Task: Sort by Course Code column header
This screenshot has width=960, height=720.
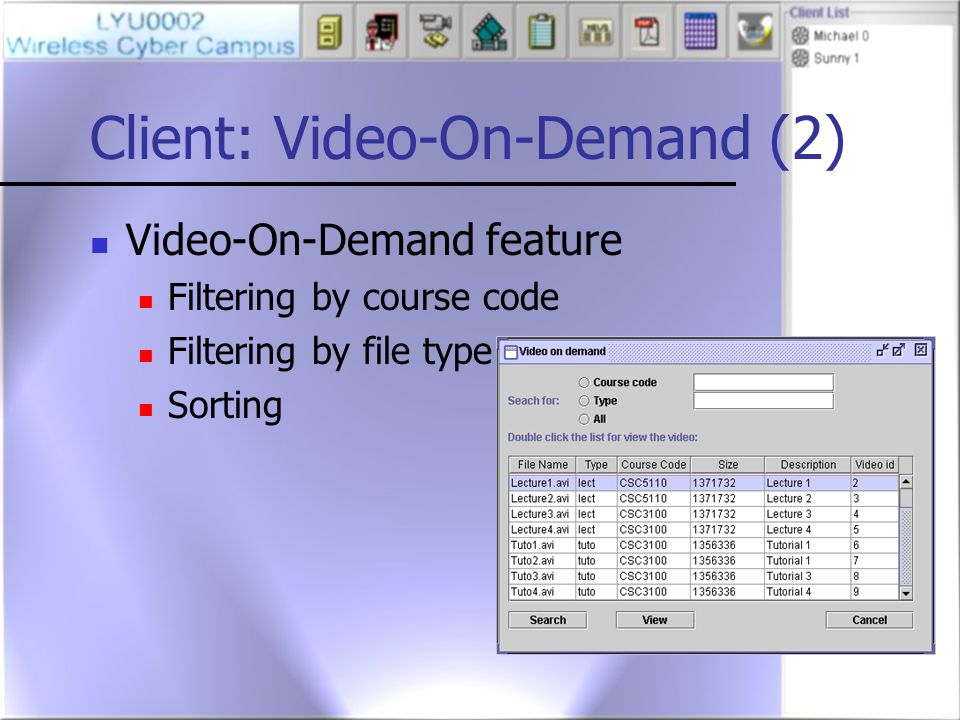Action: (653, 465)
